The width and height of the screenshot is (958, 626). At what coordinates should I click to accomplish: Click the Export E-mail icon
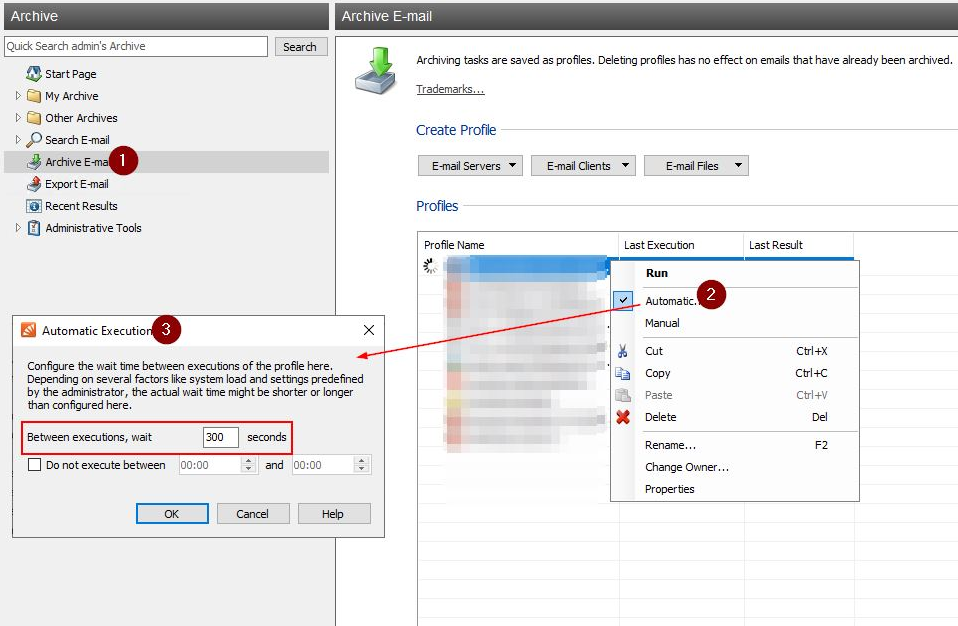[x=34, y=184]
